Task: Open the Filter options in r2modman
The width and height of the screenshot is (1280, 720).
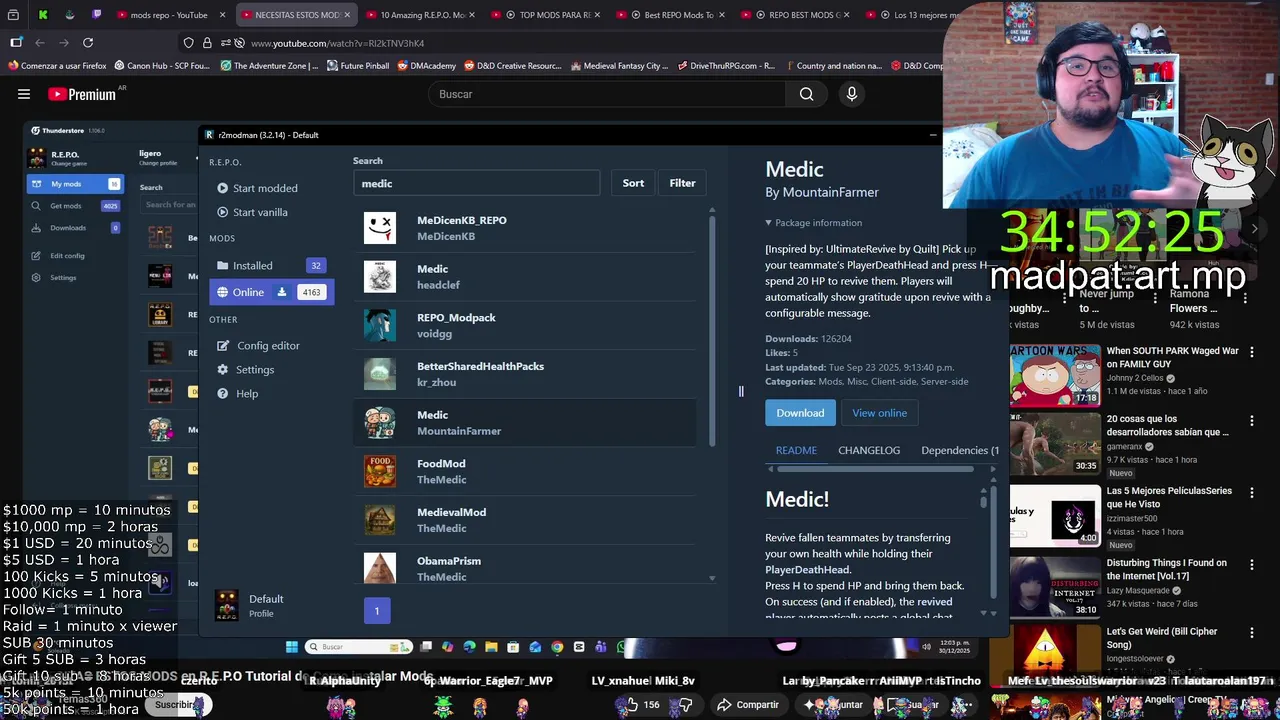Action: tap(682, 183)
